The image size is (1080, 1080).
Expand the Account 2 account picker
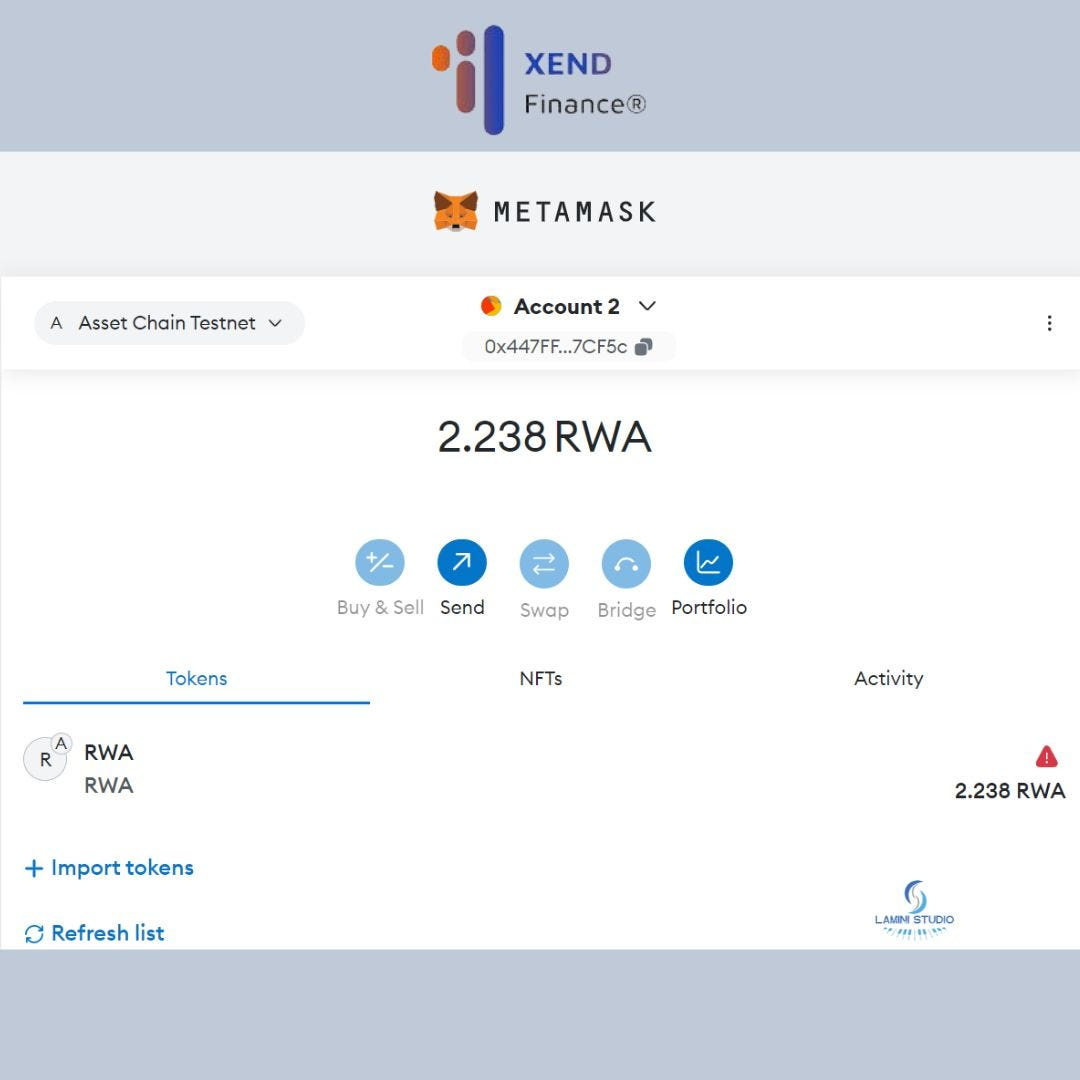pyautogui.click(x=568, y=306)
